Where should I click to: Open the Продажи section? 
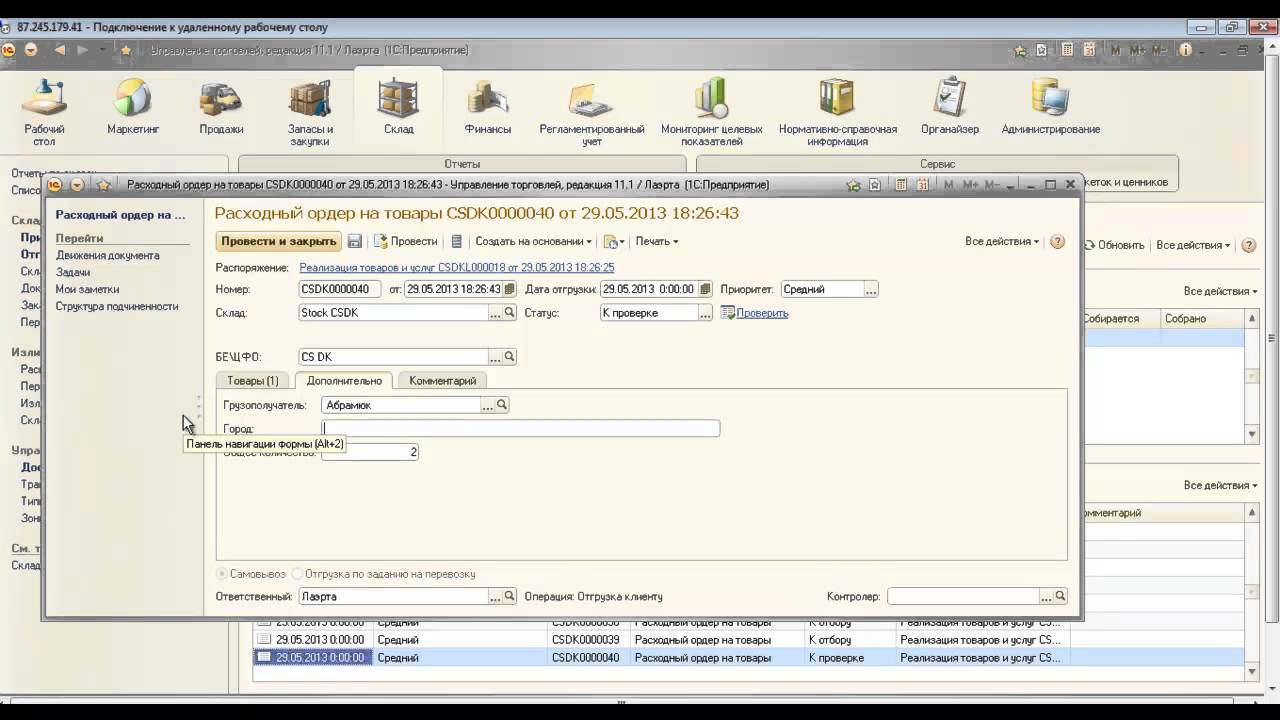(221, 106)
